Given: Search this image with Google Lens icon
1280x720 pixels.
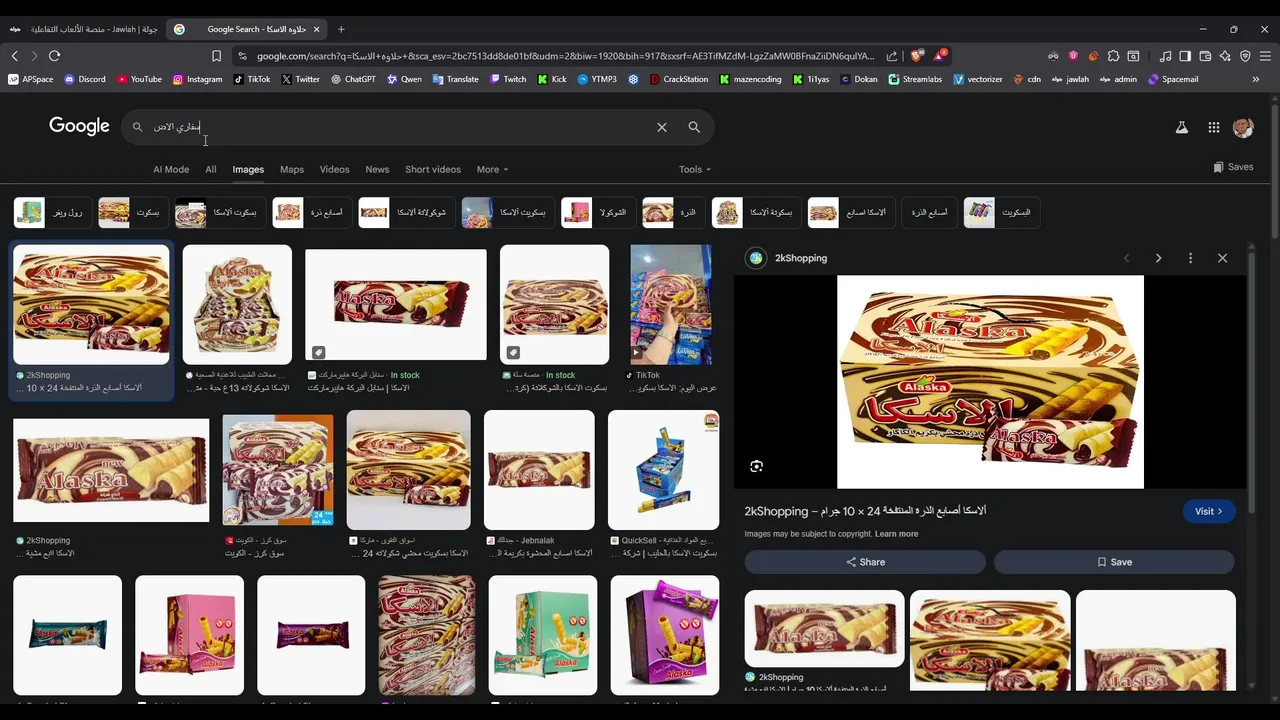Looking at the screenshot, I should tap(756, 466).
